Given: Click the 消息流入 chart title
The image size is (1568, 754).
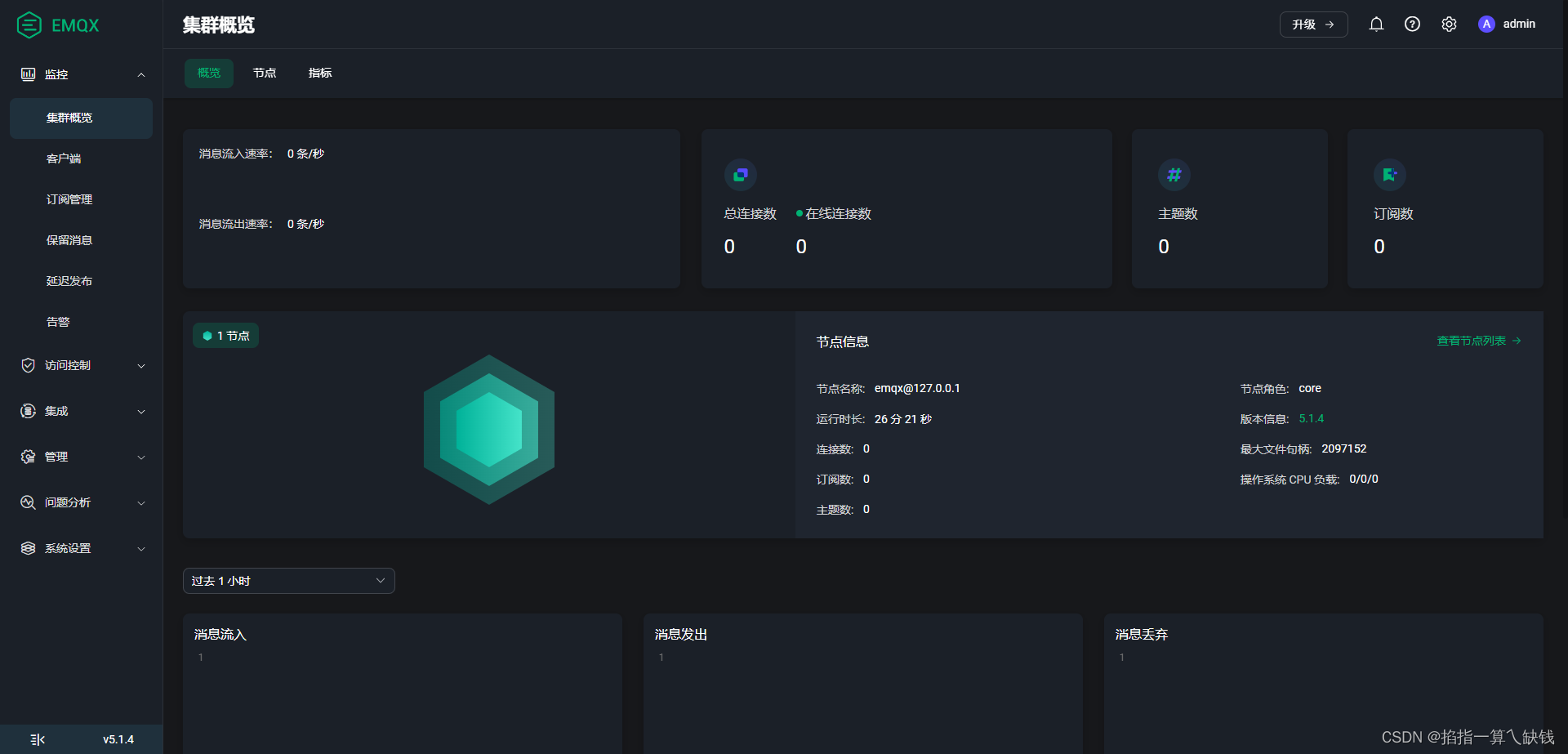Looking at the screenshot, I should [x=220, y=634].
